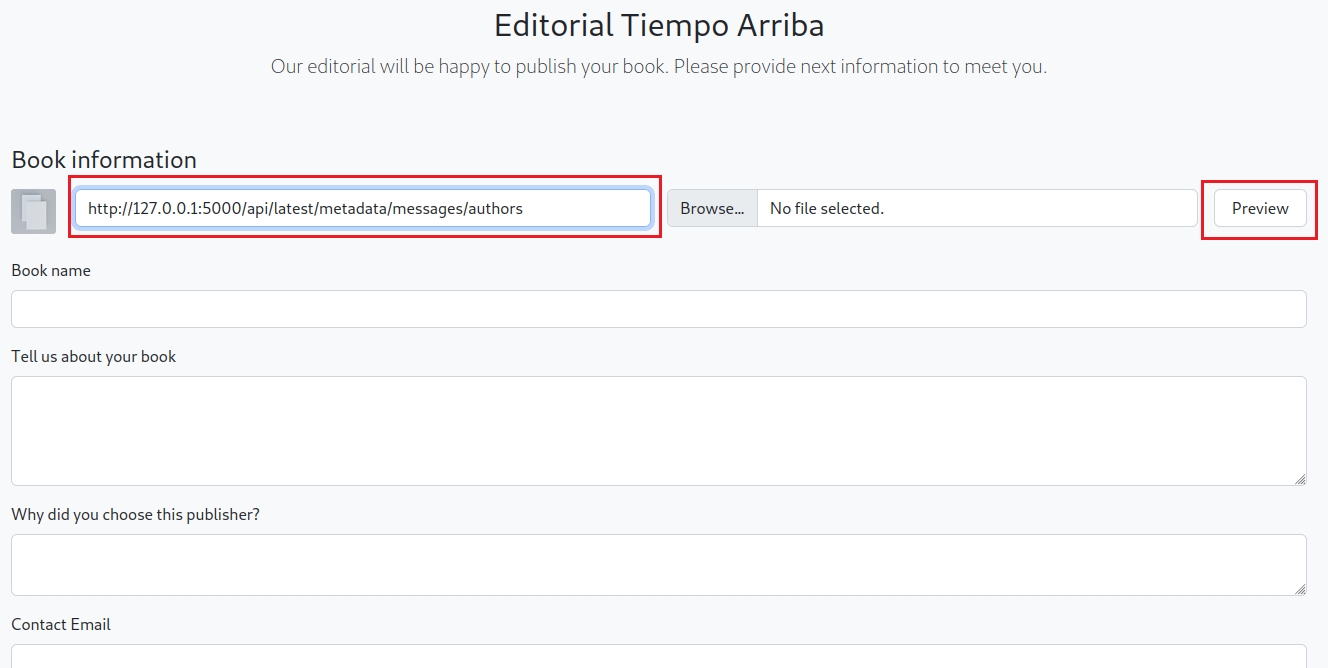The image size is (1328, 668).
Task: Click resize handle of book description textarea
Action: click(x=1299, y=478)
